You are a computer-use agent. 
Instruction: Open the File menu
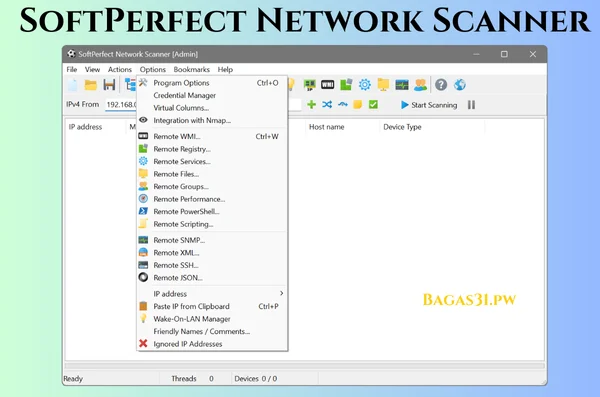72,69
